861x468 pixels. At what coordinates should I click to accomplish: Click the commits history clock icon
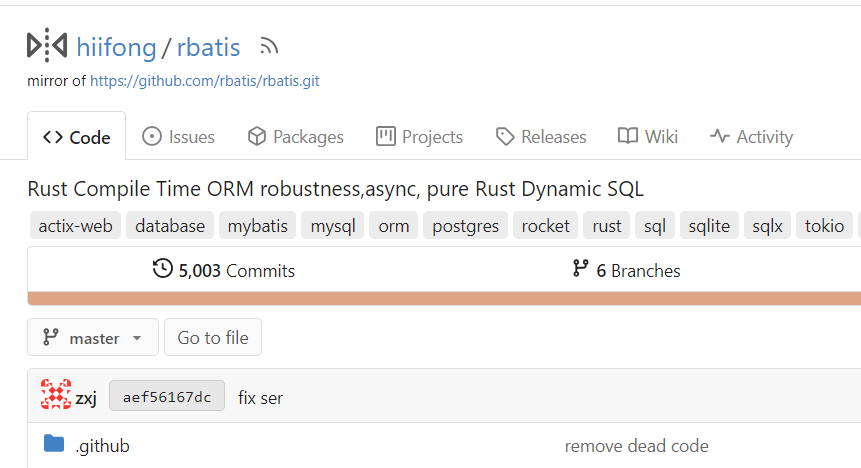pyautogui.click(x=163, y=269)
